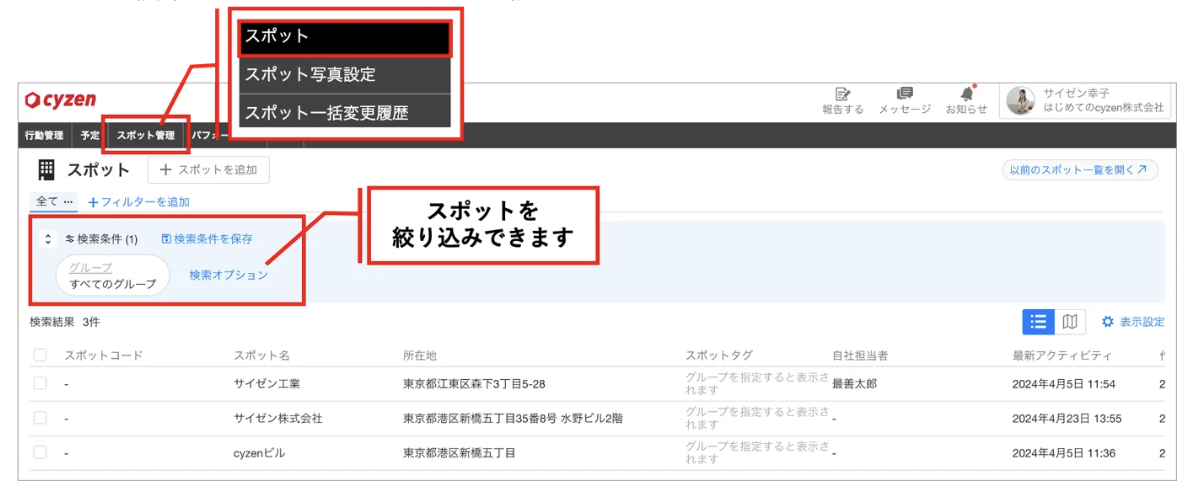Image resolution: width=1190 pixels, height=492 pixels.
Task: Open the グループ すべてのグループ selector
Action: tap(112, 276)
